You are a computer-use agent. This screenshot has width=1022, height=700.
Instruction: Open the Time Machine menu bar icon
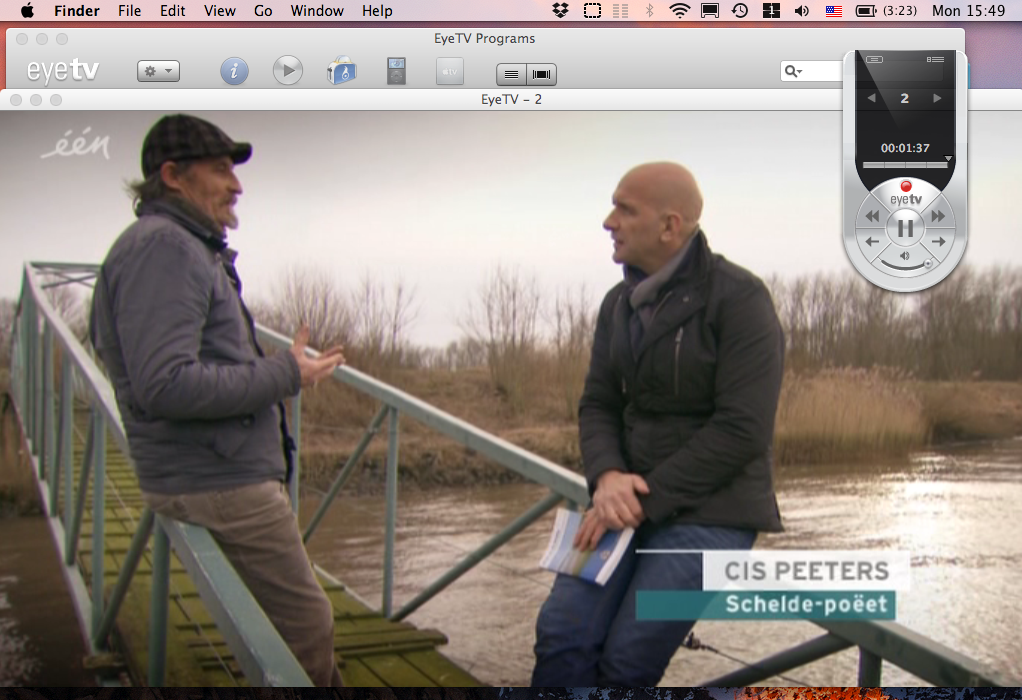pos(740,10)
